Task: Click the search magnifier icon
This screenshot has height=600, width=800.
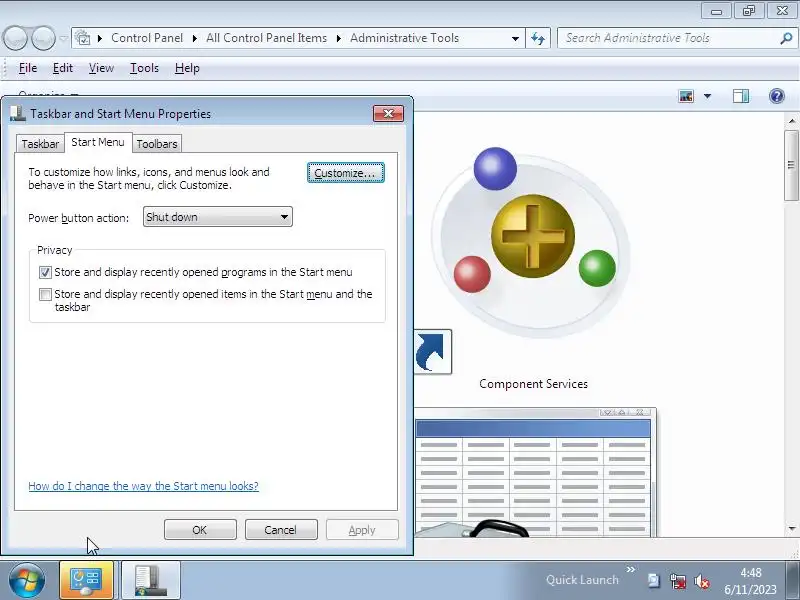Action: click(786, 38)
